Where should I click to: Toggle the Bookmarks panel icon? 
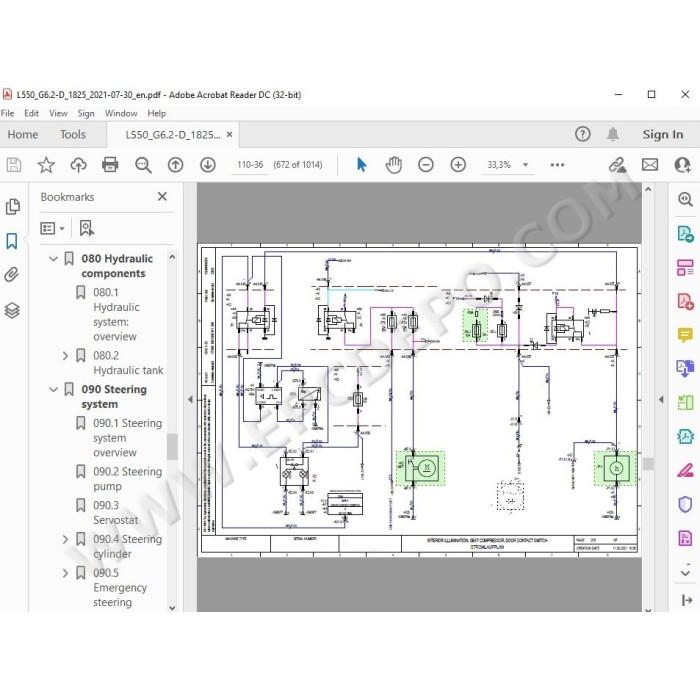tap(12, 241)
